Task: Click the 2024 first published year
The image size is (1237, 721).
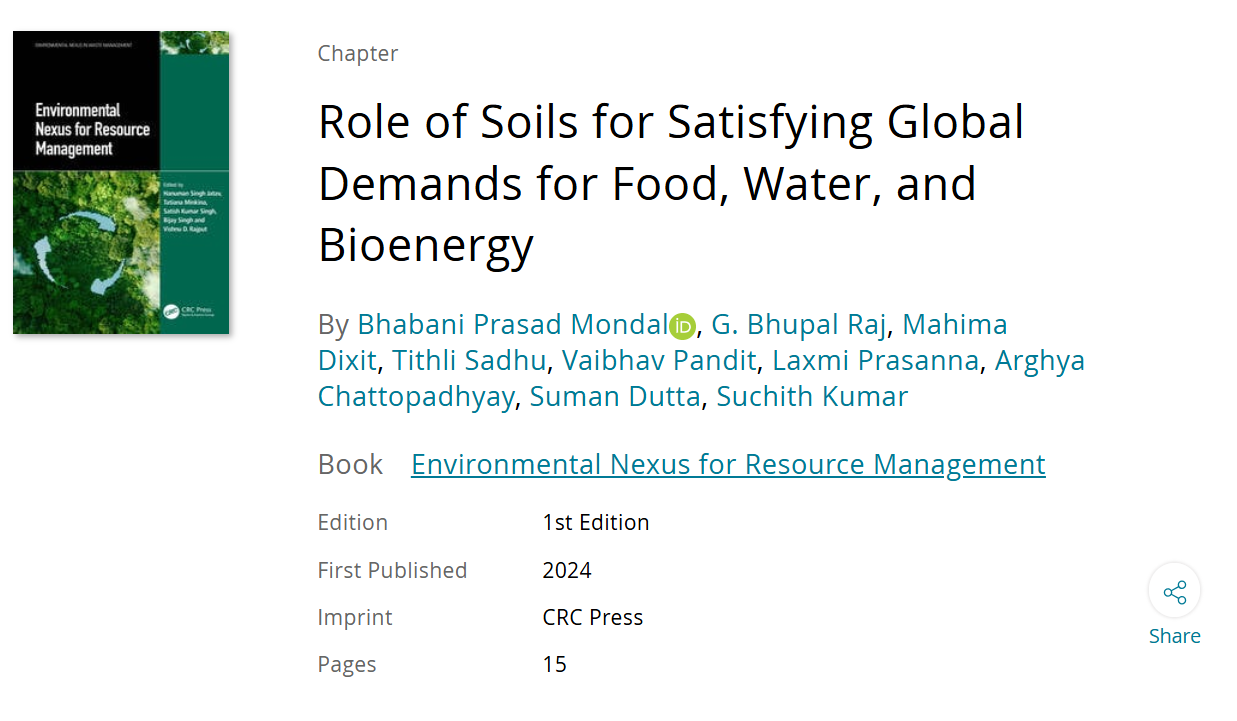Action: pos(567,571)
